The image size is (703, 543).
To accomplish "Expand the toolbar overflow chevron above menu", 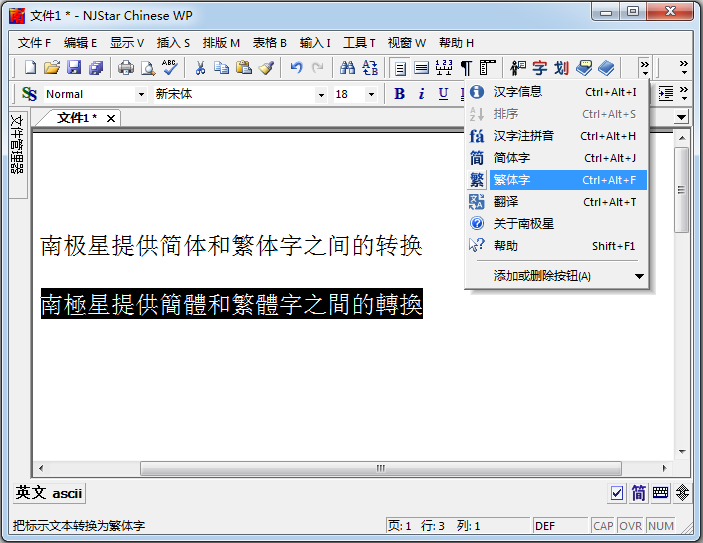I will click(x=645, y=68).
